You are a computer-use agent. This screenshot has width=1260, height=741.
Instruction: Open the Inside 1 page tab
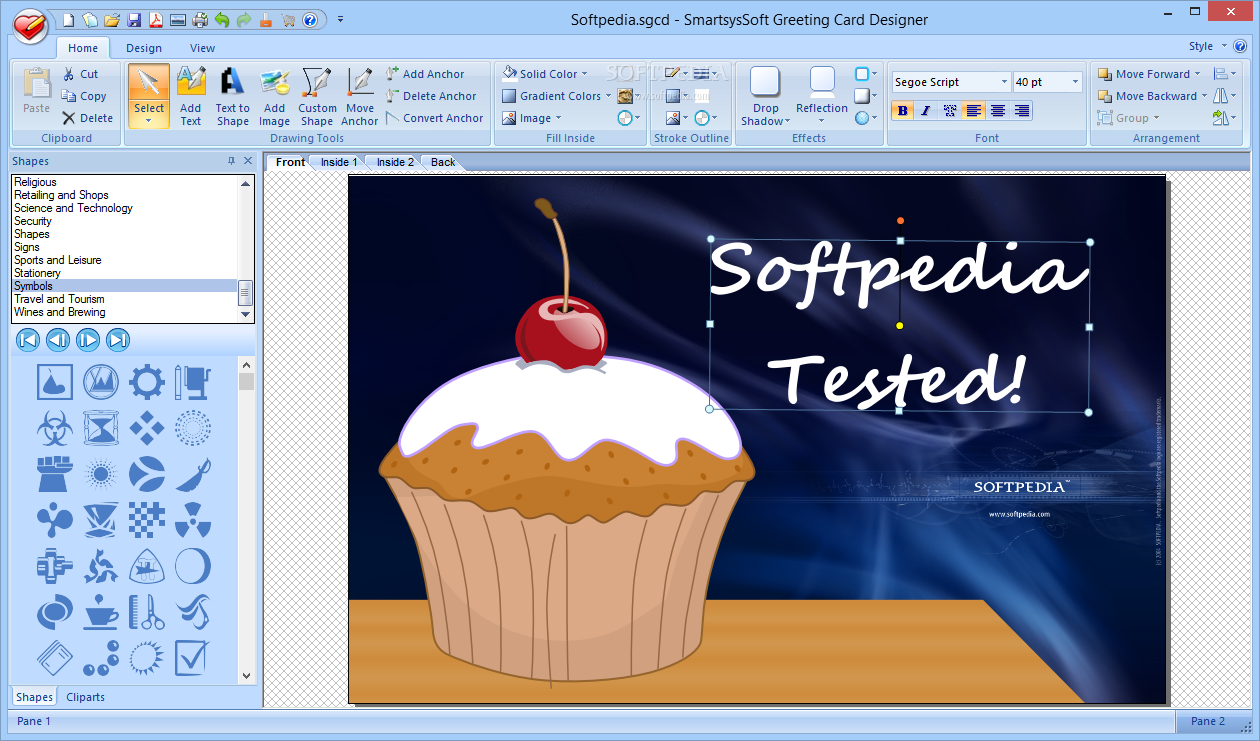point(338,162)
